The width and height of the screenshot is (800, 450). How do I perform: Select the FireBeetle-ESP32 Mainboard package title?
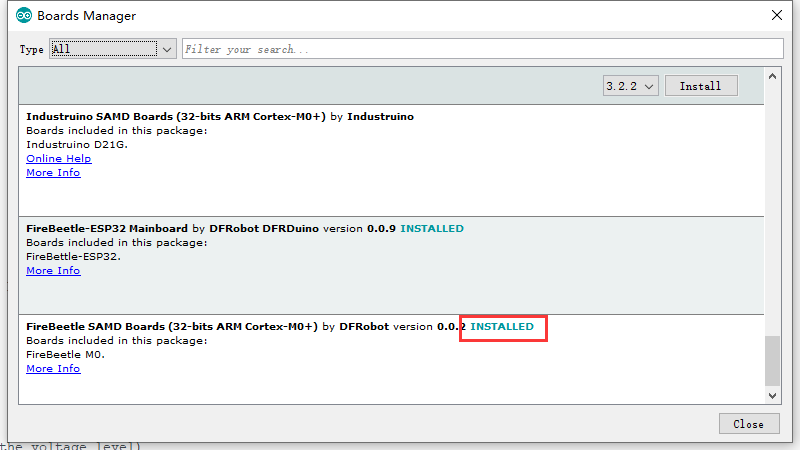(107, 229)
